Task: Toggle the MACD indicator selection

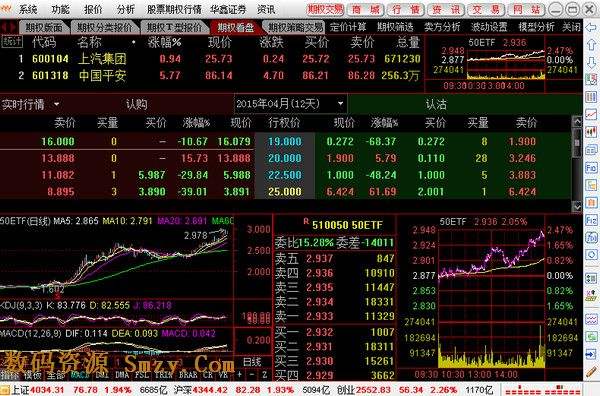Action: (79, 375)
